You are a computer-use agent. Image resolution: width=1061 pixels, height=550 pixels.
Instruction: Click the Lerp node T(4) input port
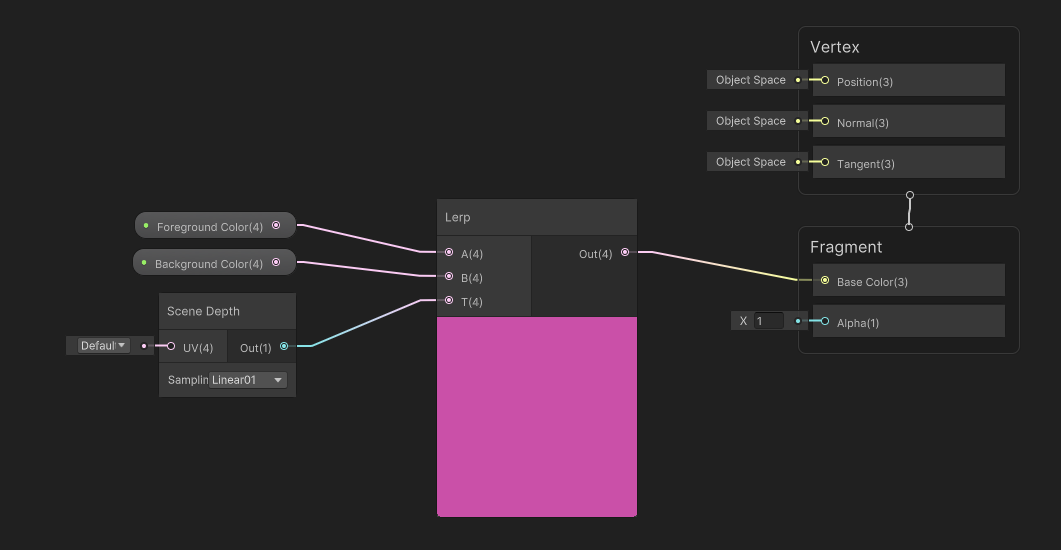coord(449,301)
